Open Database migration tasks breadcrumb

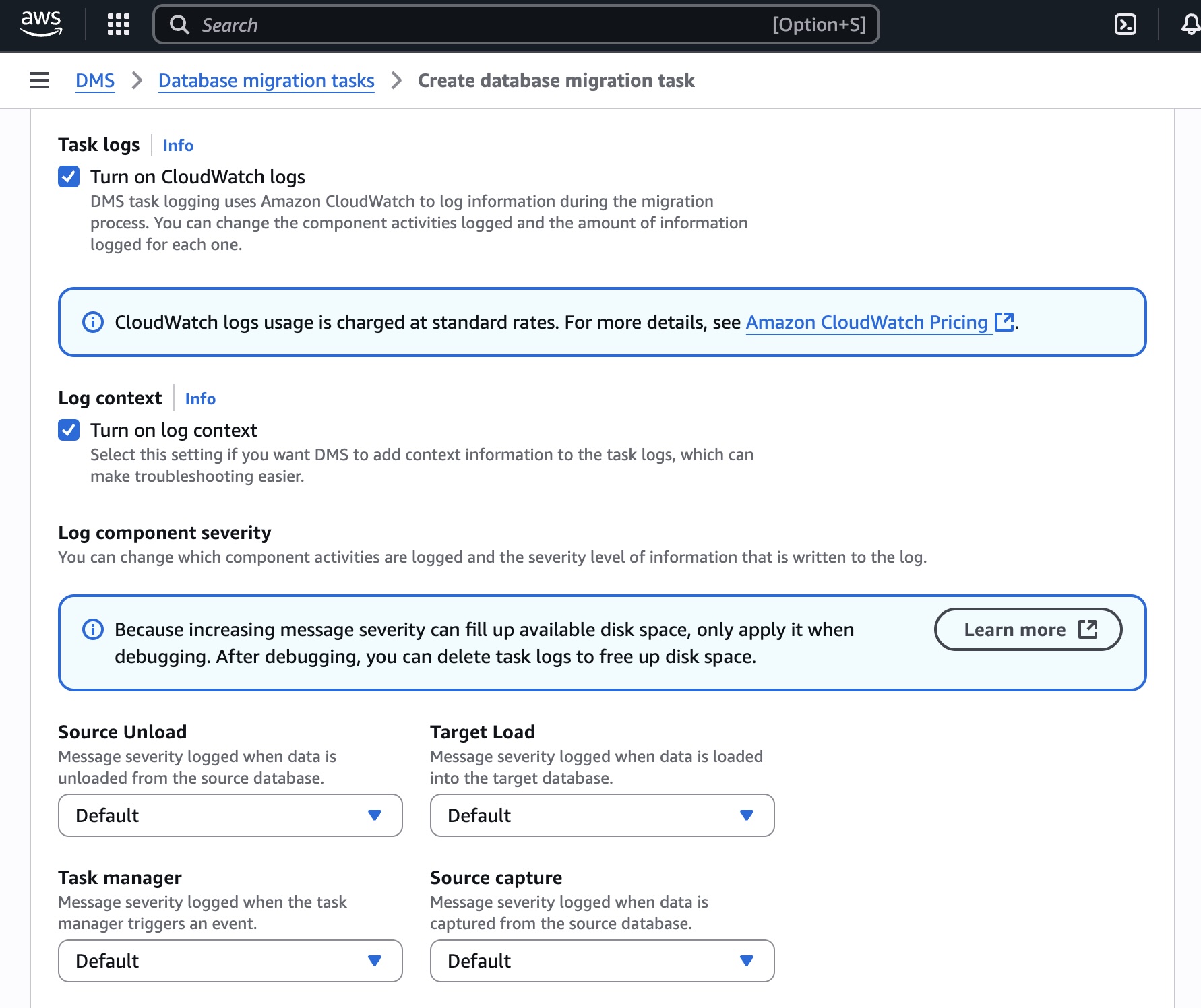266,80
